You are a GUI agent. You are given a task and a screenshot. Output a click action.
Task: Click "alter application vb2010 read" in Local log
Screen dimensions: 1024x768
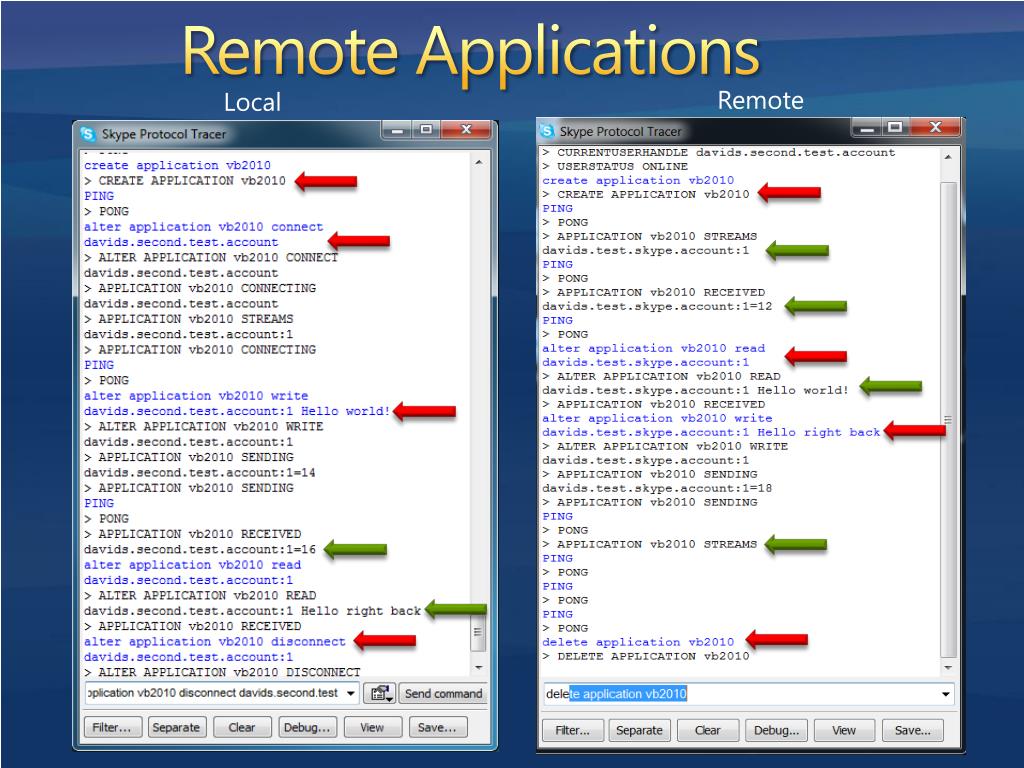coord(192,565)
